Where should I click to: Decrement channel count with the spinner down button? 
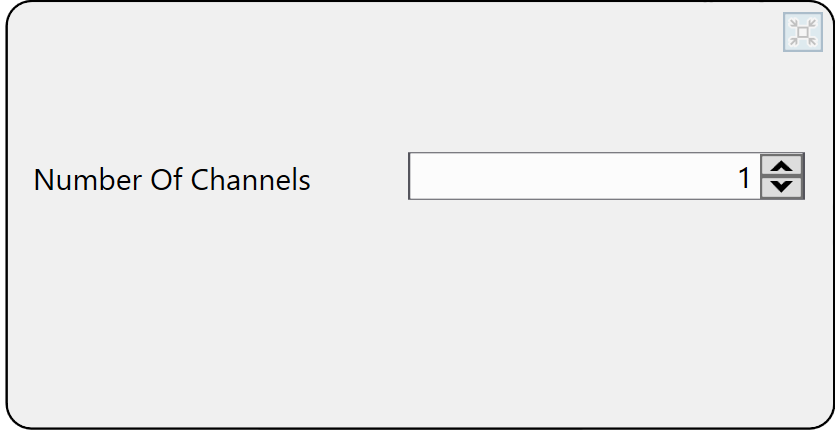coord(782,187)
